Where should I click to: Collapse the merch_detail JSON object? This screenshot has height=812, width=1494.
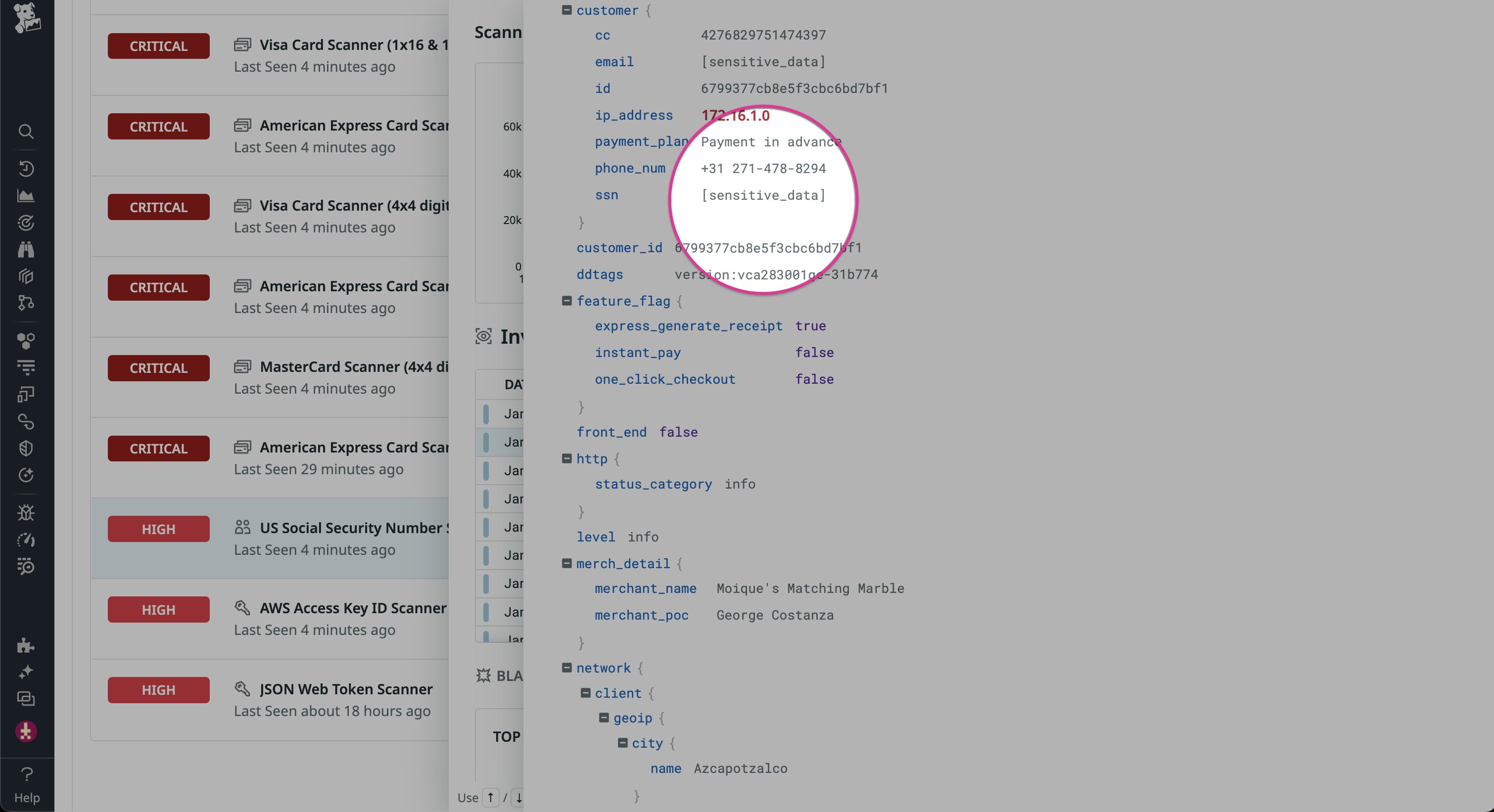[x=566, y=563]
